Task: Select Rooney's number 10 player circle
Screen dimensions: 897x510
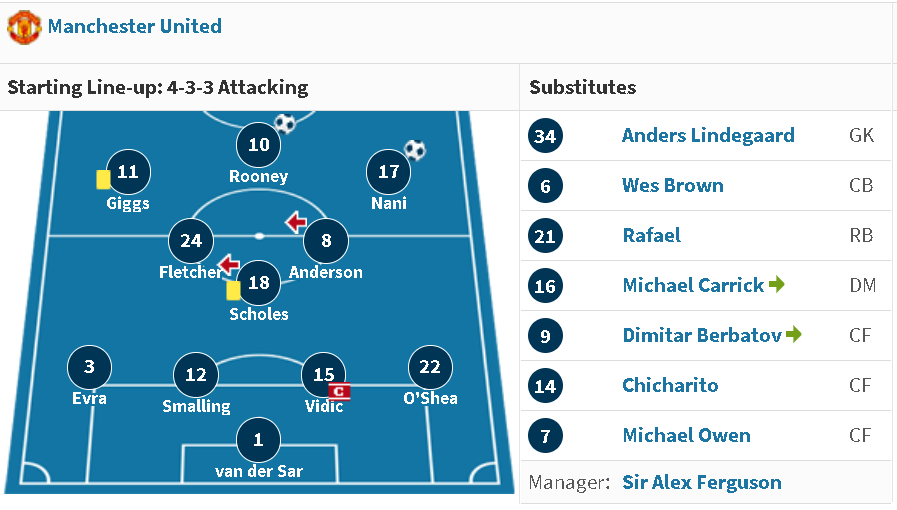Action: (x=259, y=145)
